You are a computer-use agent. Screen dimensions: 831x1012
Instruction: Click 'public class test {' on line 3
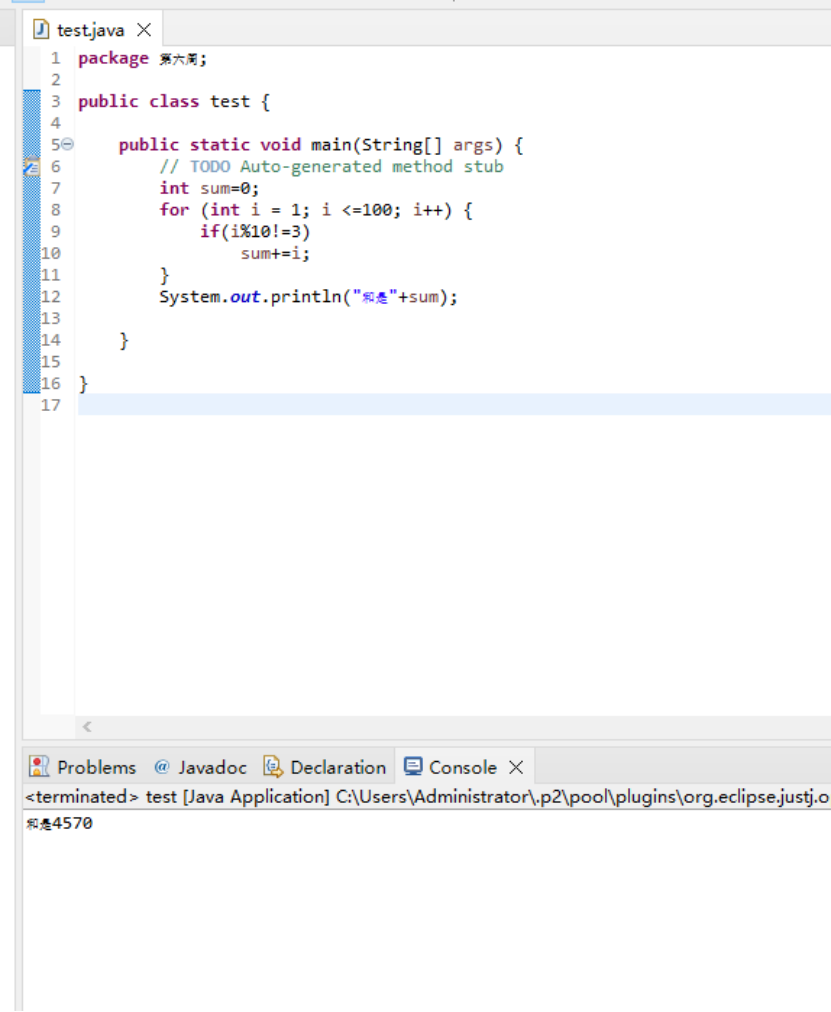pyautogui.click(x=174, y=102)
